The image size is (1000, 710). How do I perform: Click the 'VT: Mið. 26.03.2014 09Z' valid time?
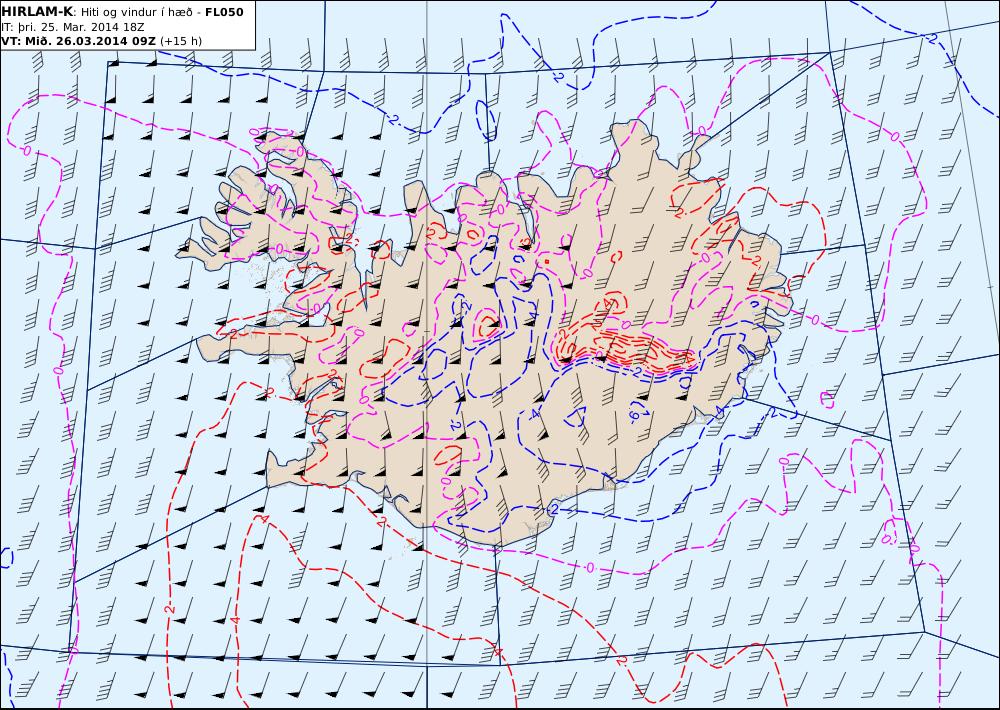click(78, 41)
